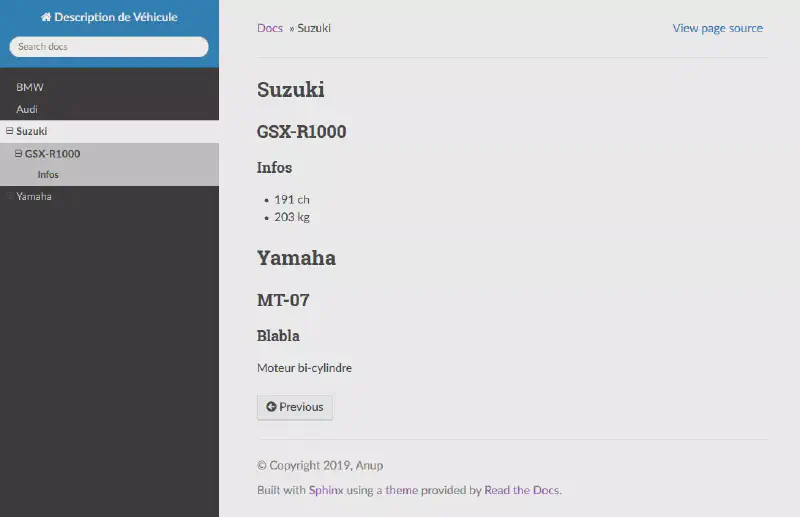The image size is (800, 517).
Task: Click the Docs breadcrumb link
Action: click(x=270, y=28)
